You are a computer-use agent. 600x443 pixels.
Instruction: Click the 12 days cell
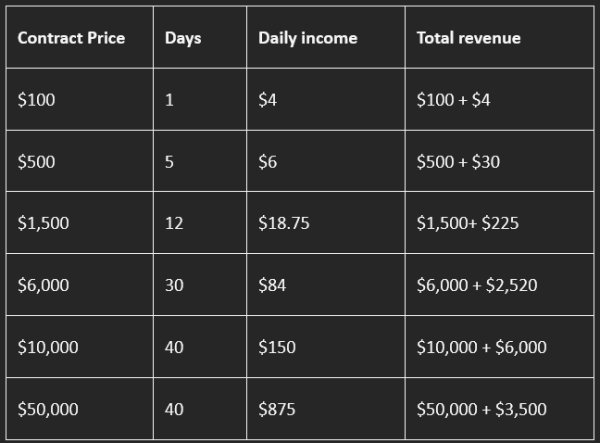tap(174, 223)
